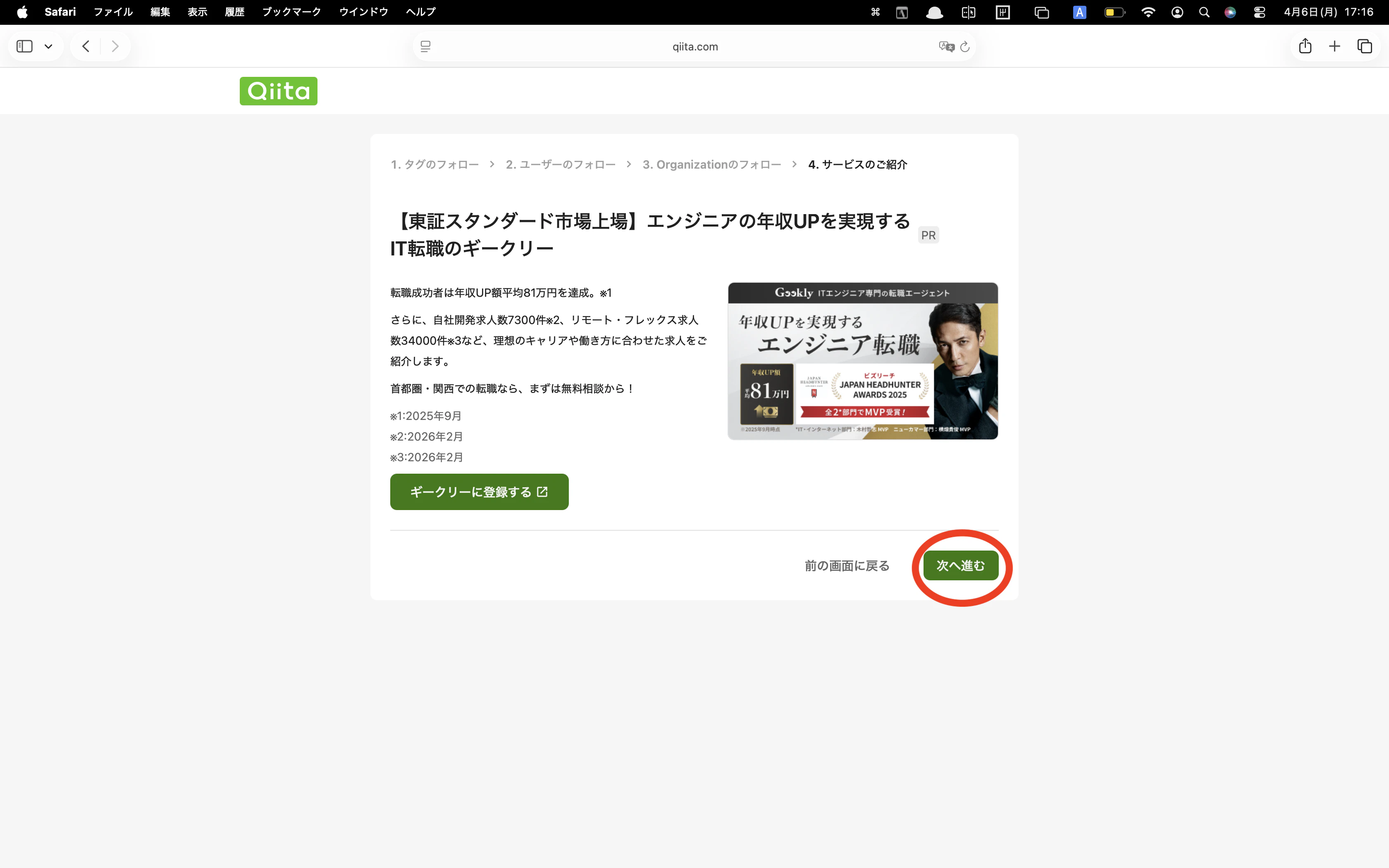Toggle the Safari sidebar

(x=25, y=46)
